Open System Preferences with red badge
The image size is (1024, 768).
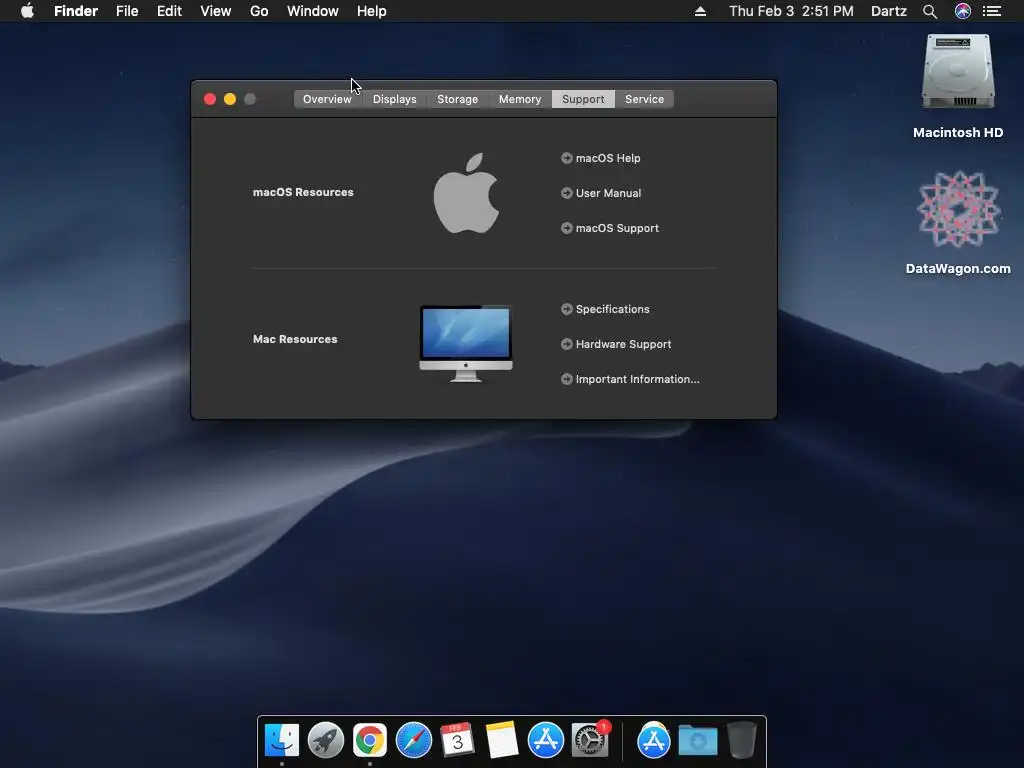coord(590,741)
